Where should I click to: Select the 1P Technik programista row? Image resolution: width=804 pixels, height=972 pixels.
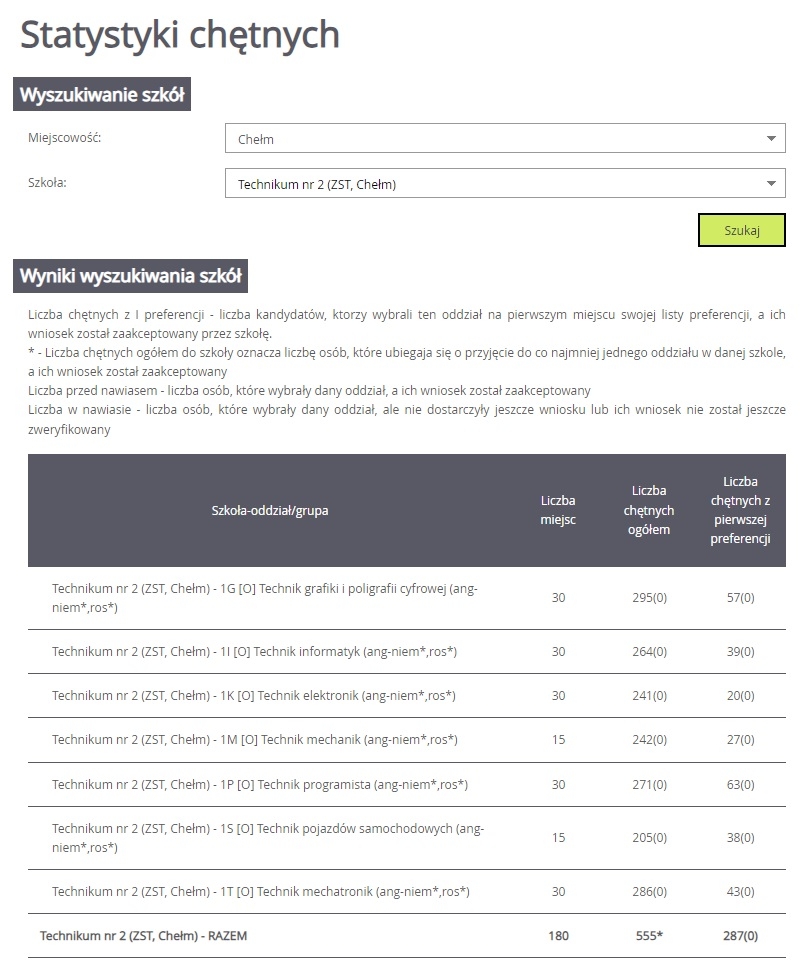(260, 785)
